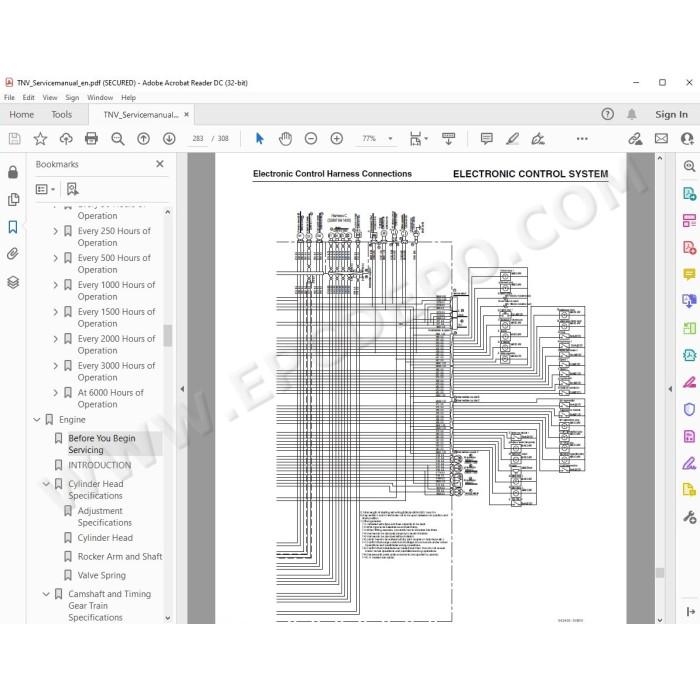The image size is (700, 700).
Task: Zoom in with the plus icon
Action: click(337, 139)
